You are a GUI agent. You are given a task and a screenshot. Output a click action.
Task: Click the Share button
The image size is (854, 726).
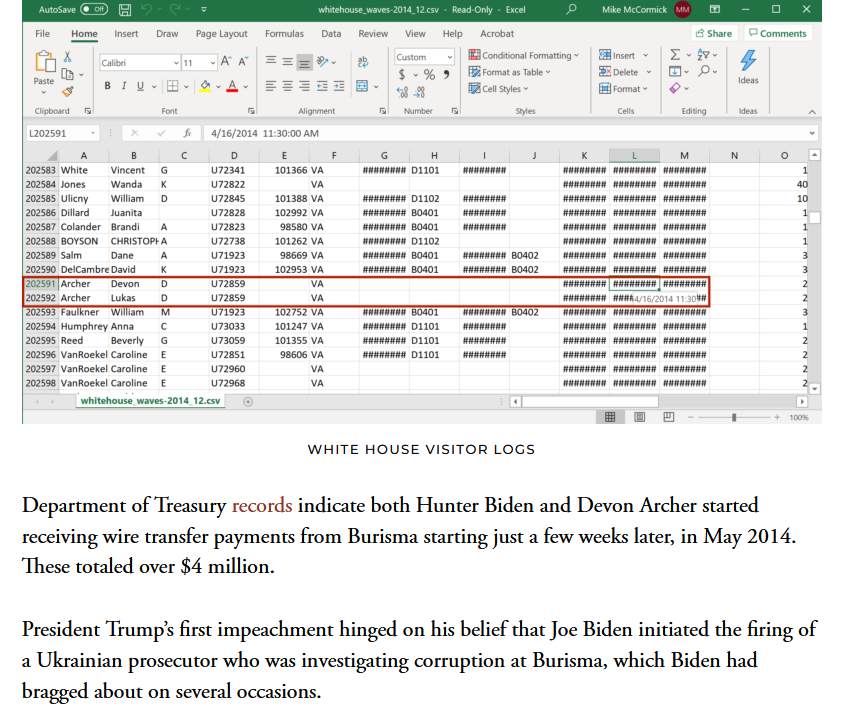713,33
